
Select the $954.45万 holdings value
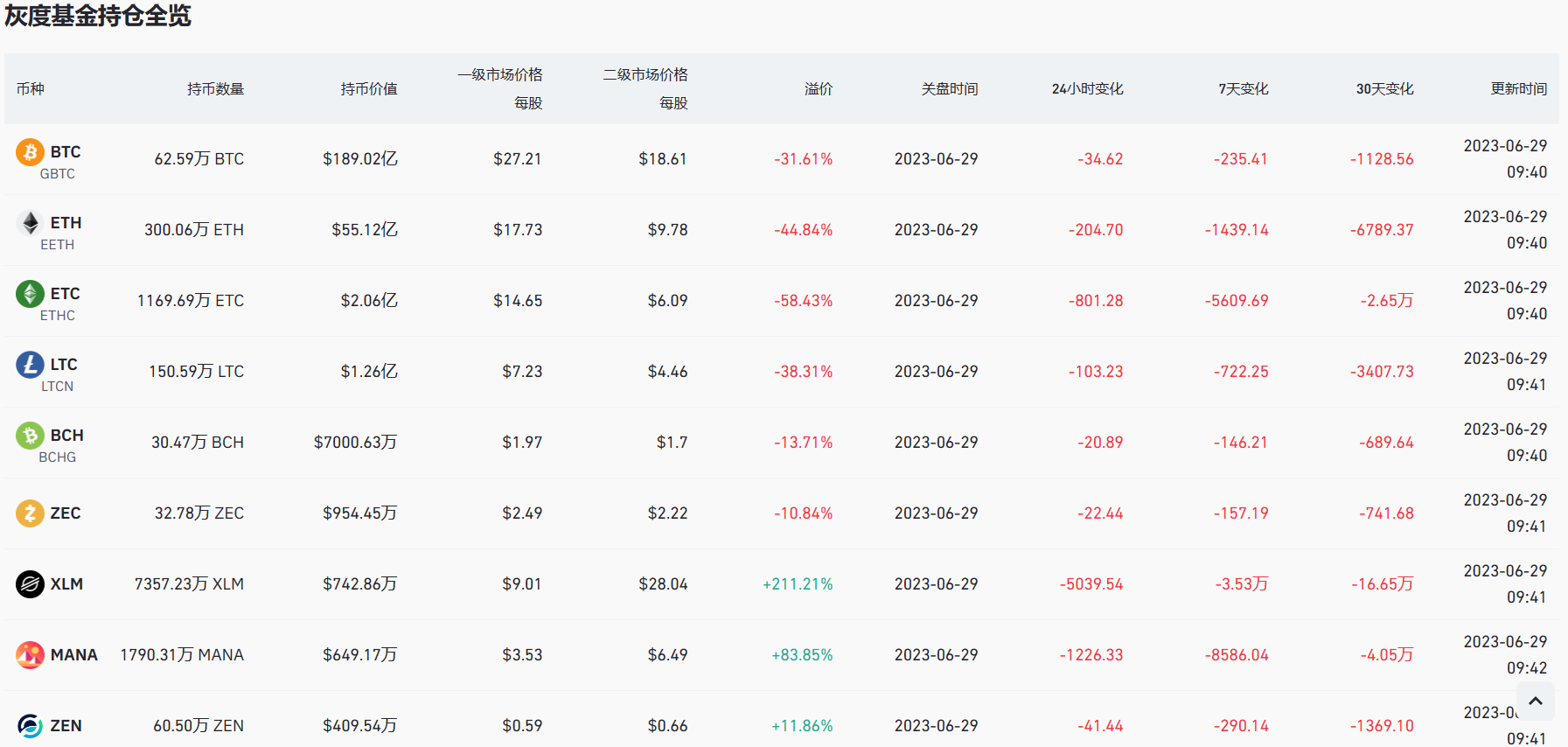360,513
